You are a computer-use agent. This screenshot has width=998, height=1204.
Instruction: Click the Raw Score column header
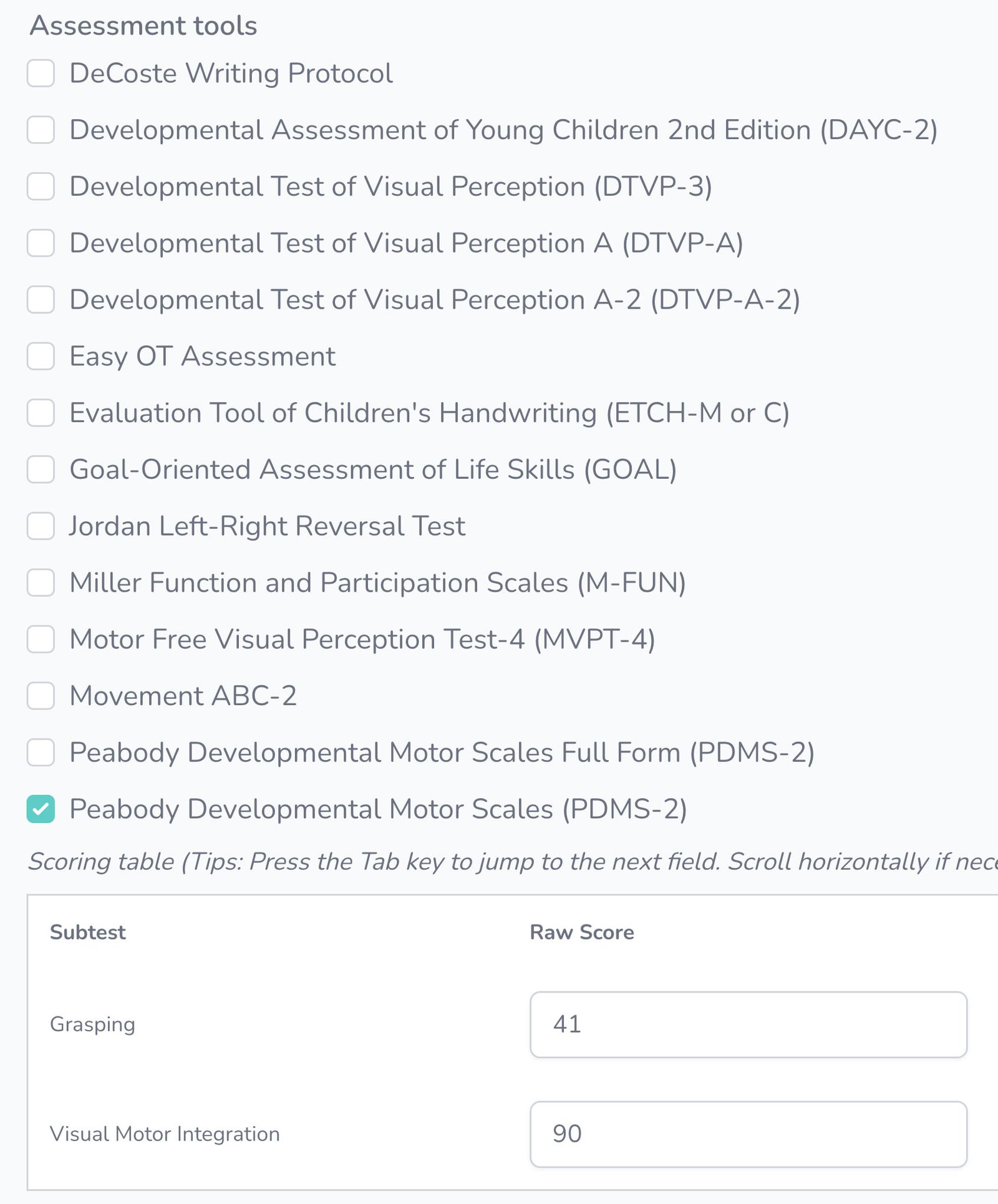(581, 932)
